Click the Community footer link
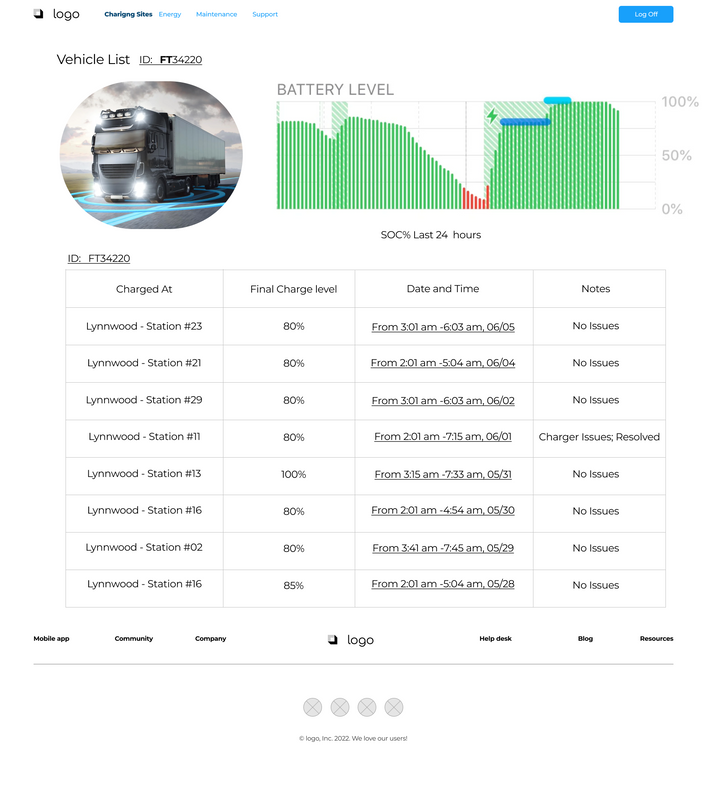 click(134, 639)
